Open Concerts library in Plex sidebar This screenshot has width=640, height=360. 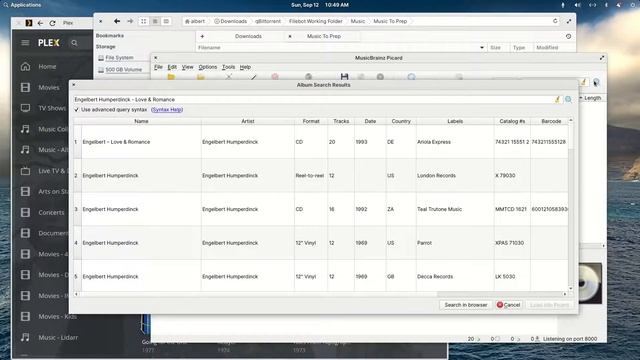51,212
